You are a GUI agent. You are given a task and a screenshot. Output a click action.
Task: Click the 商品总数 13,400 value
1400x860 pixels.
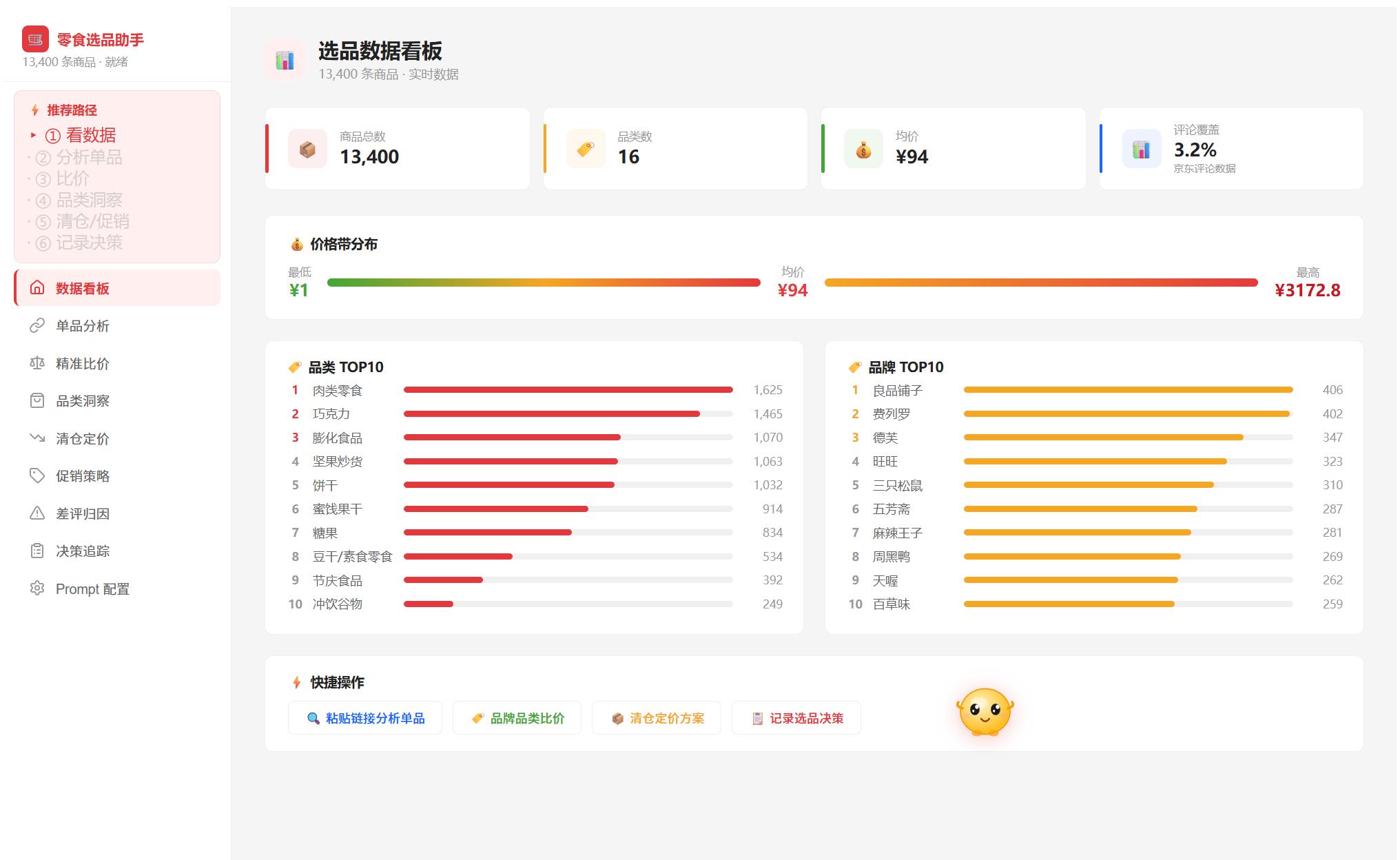369,157
